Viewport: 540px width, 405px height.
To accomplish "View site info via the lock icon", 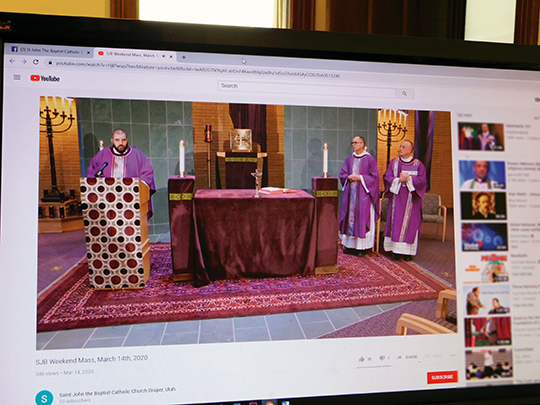I will tap(50, 63).
